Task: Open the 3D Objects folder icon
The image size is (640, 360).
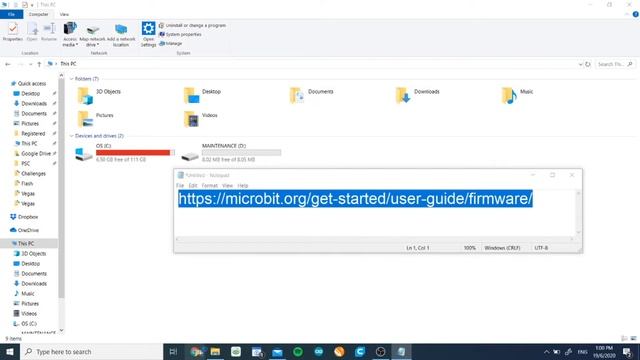Action: (85, 96)
